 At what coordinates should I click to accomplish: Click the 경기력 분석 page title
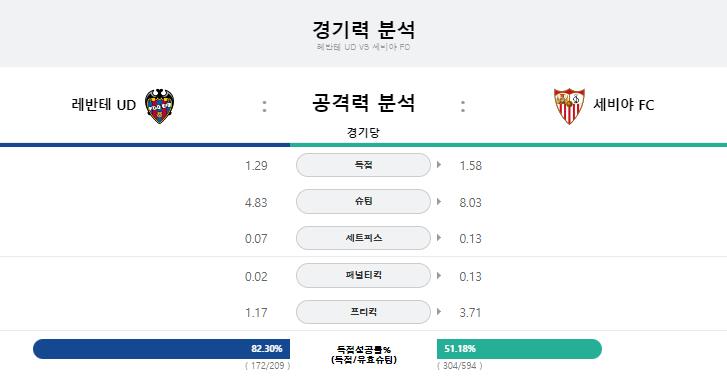pos(364,30)
